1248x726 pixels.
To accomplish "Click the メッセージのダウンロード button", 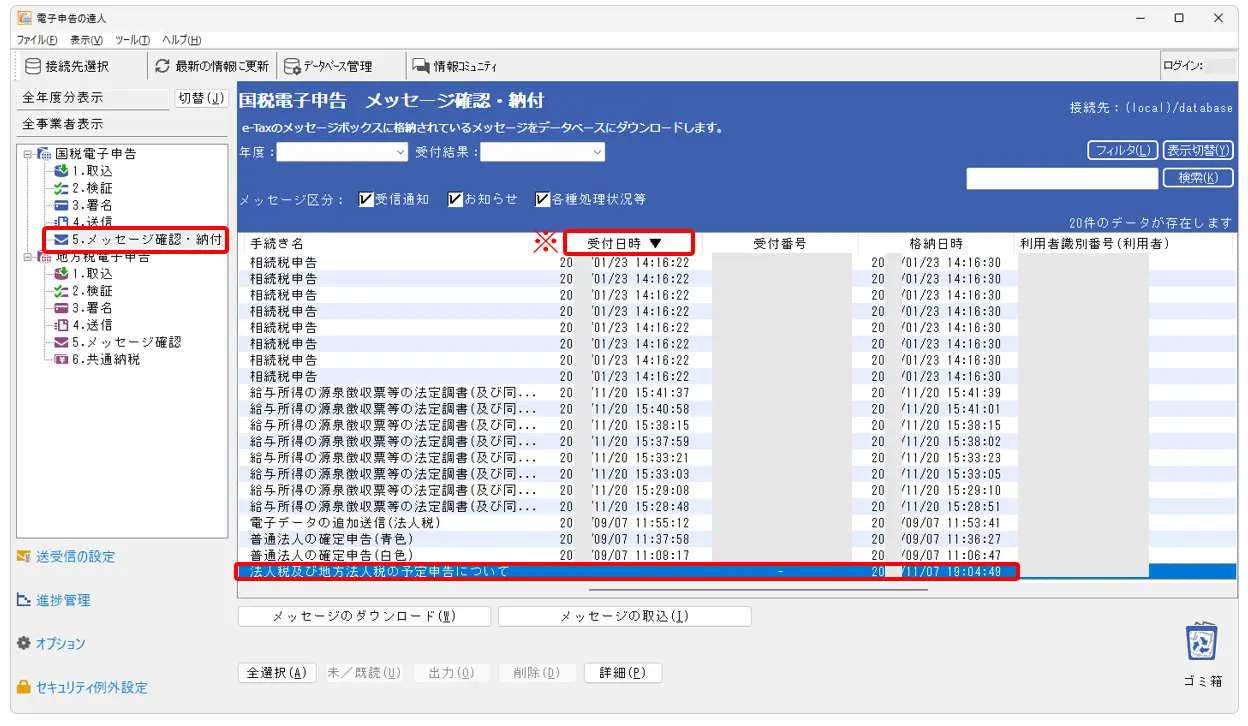I will (x=364, y=617).
